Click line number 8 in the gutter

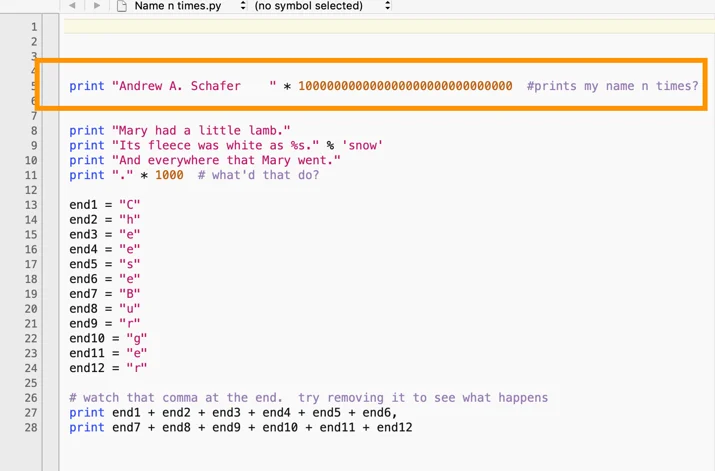point(34,131)
